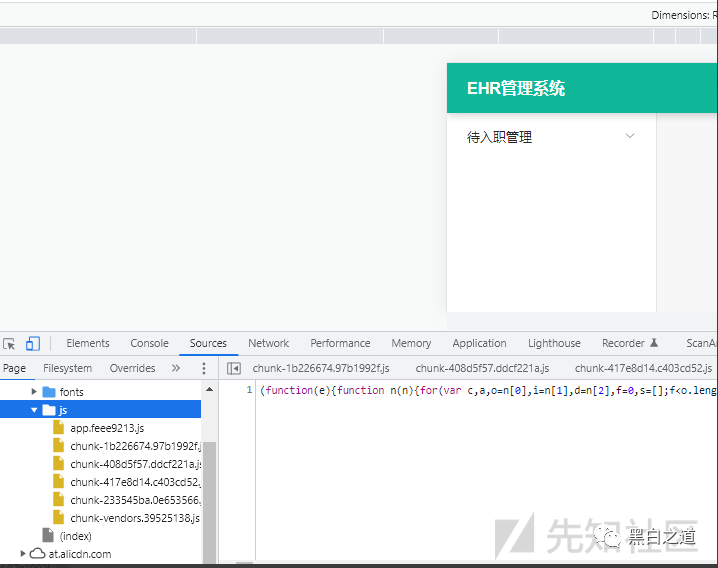Click navigator scrollbar up arrow

point(209,389)
